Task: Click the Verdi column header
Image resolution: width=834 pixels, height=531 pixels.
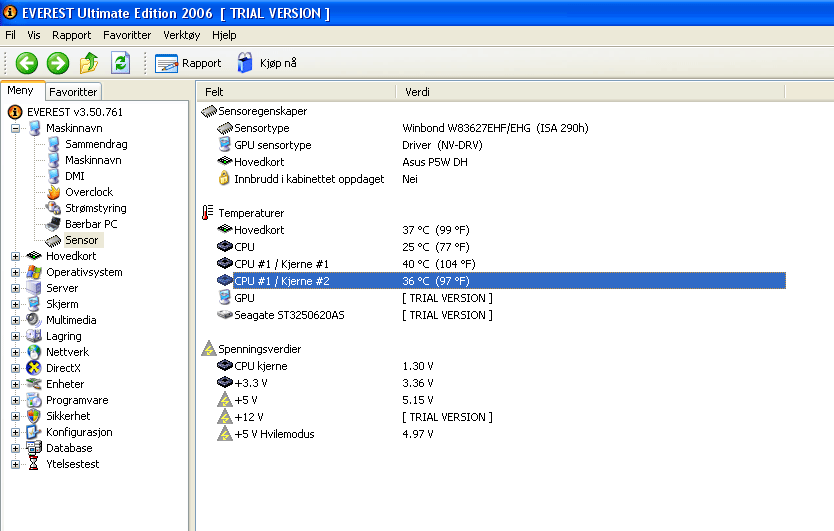Action: [590, 92]
